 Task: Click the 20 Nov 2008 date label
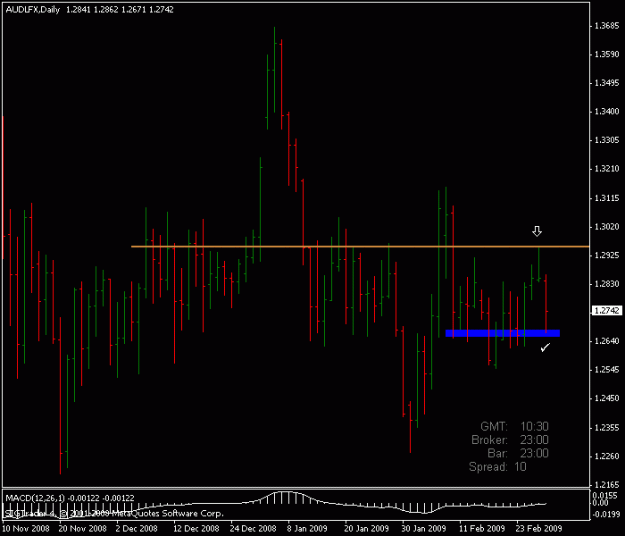pyautogui.click(x=83, y=529)
